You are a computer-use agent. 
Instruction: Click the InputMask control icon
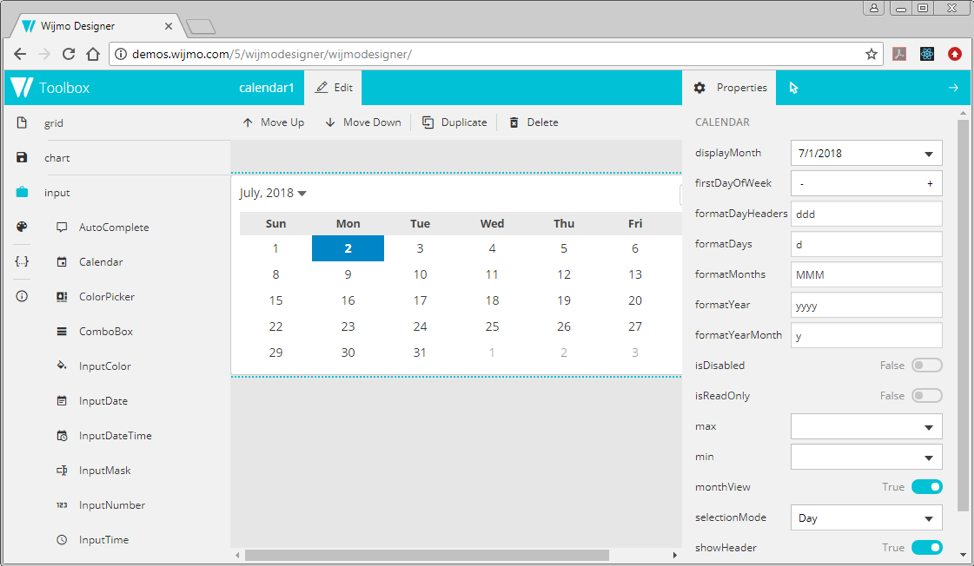click(x=61, y=470)
